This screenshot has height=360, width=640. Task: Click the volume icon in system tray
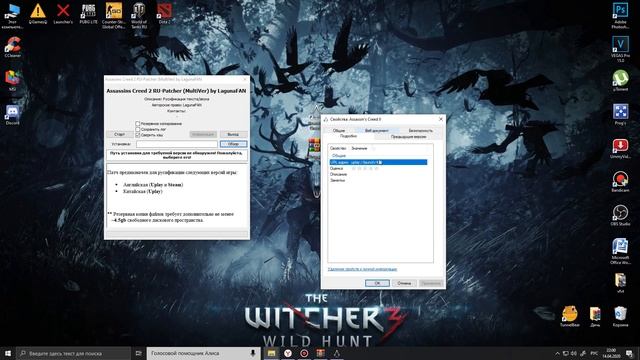point(574,353)
